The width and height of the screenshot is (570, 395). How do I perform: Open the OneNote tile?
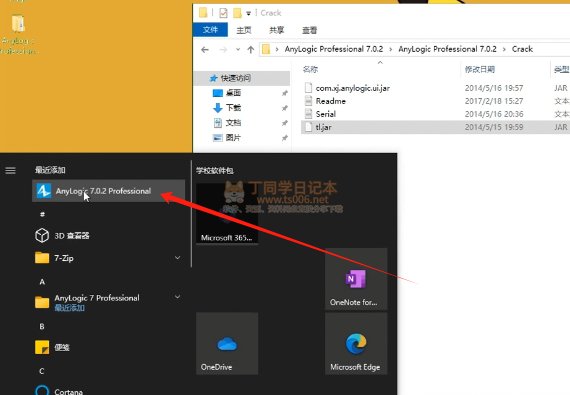click(356, 279)
